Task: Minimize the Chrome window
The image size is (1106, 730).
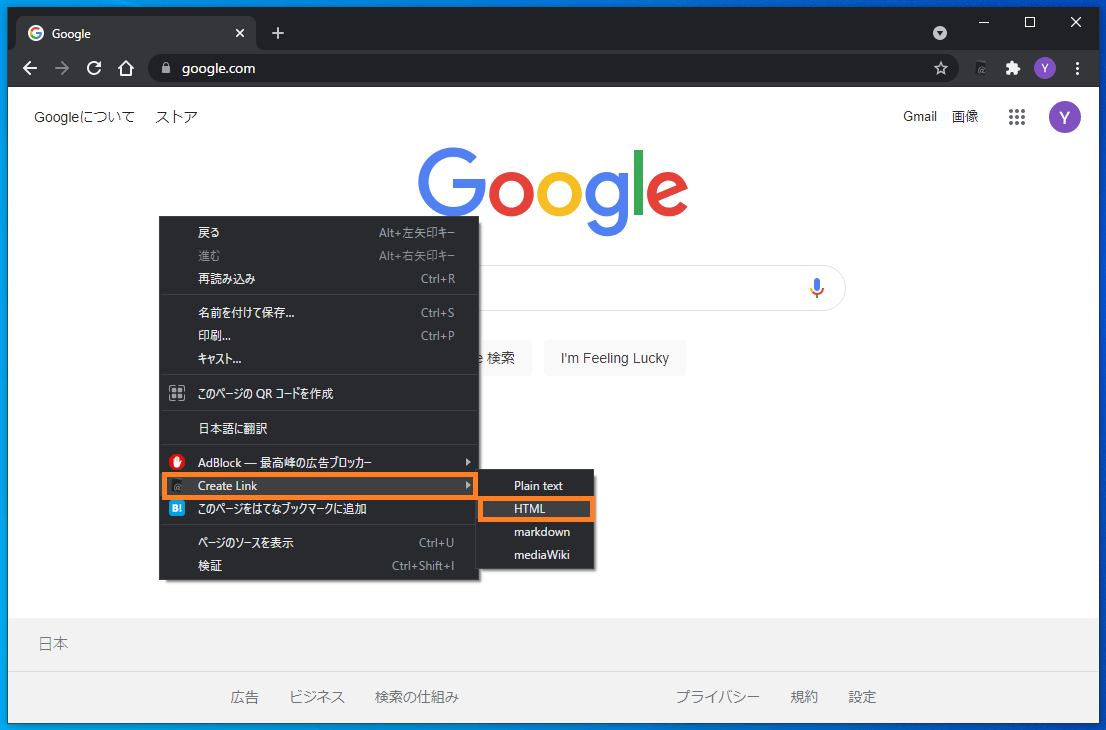Action: (984, 23)
